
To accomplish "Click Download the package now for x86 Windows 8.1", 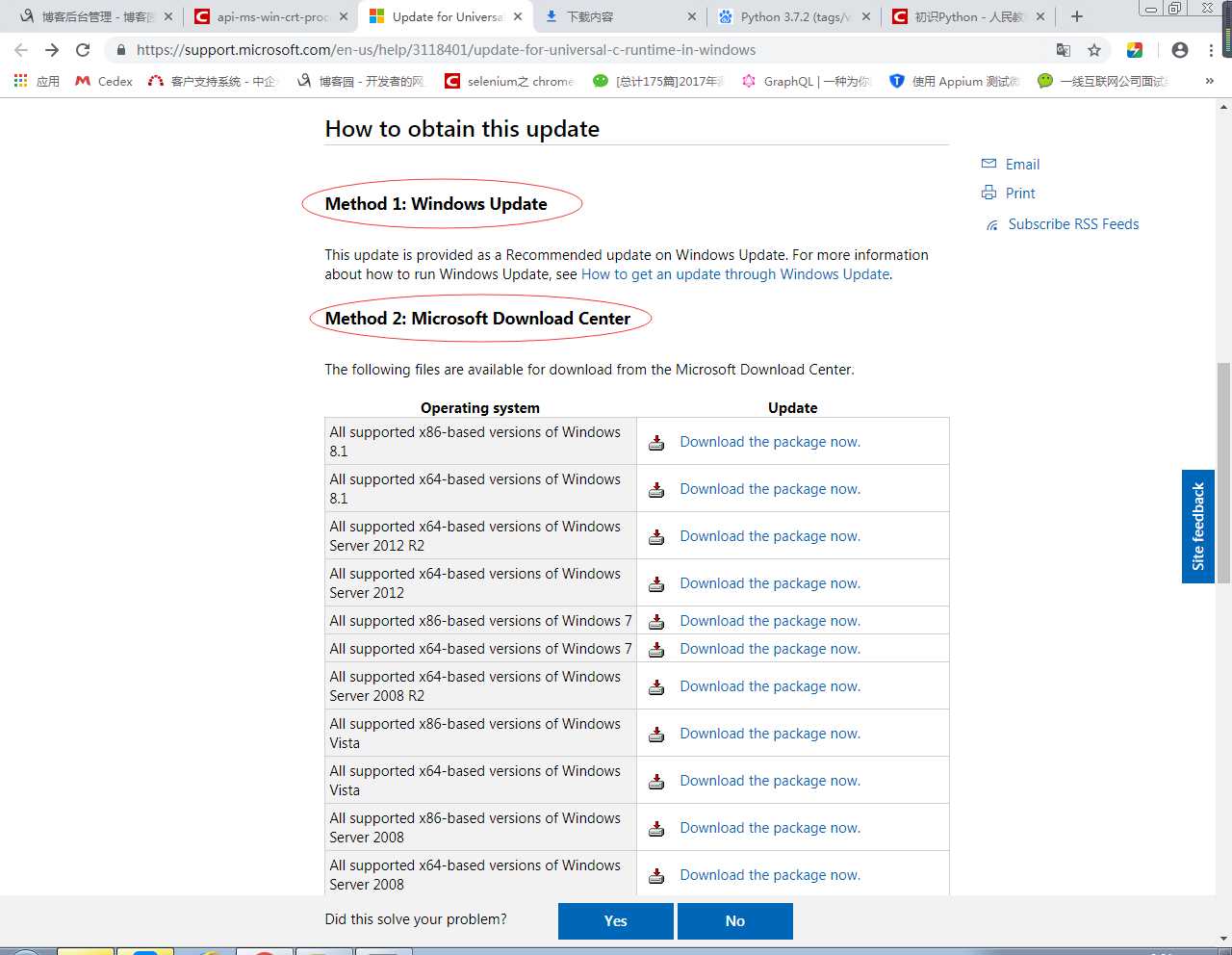I will (x=770, y=442).
